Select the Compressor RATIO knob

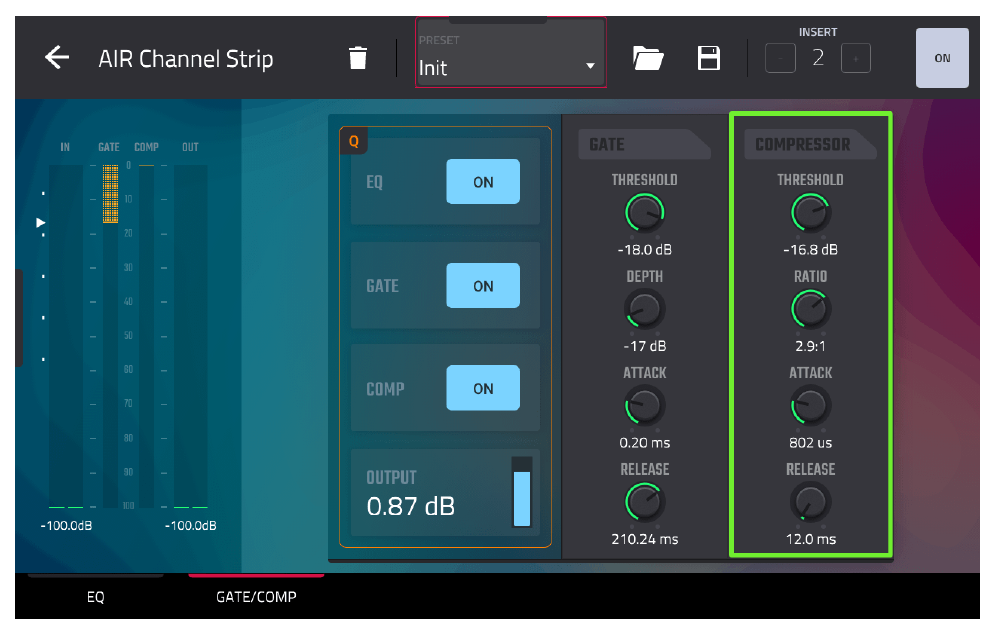click(x=811, y=309)
